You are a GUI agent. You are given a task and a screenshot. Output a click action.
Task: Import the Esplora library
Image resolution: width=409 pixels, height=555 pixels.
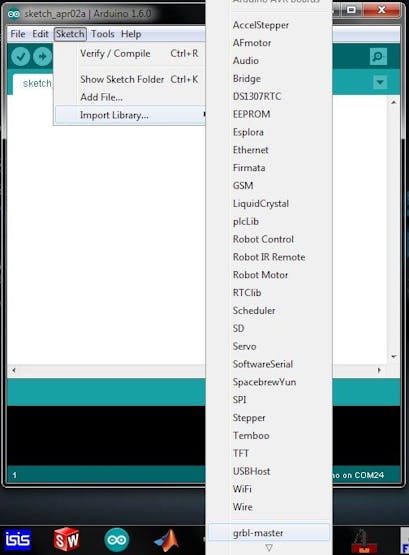point(248,132)
